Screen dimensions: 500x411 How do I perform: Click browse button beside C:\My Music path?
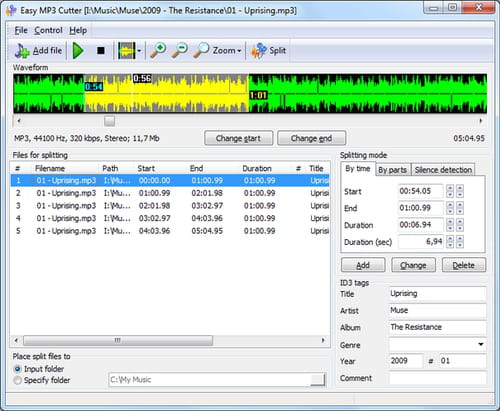pos(317,380)
